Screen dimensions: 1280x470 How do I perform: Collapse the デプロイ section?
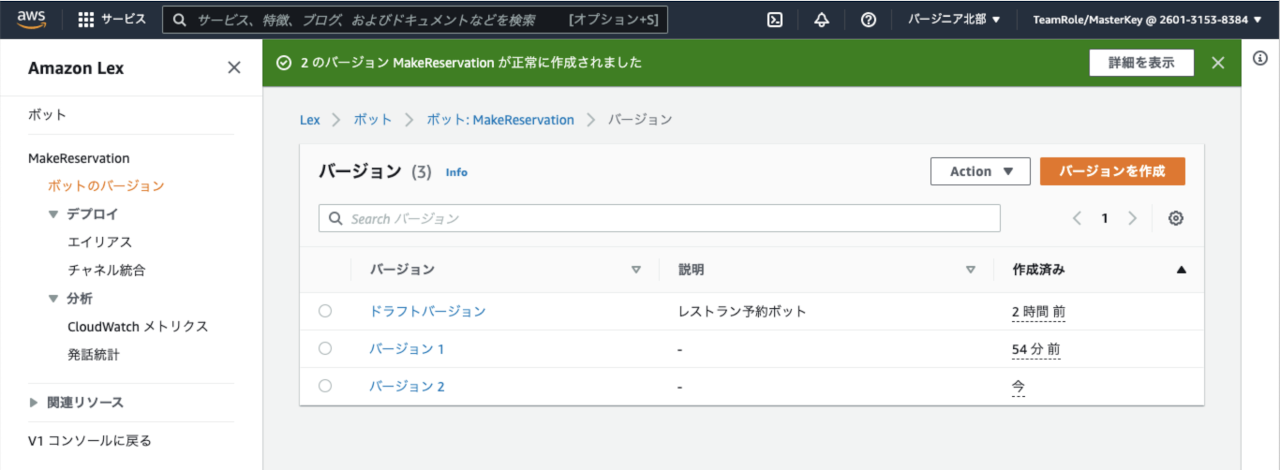coord(53,214)
